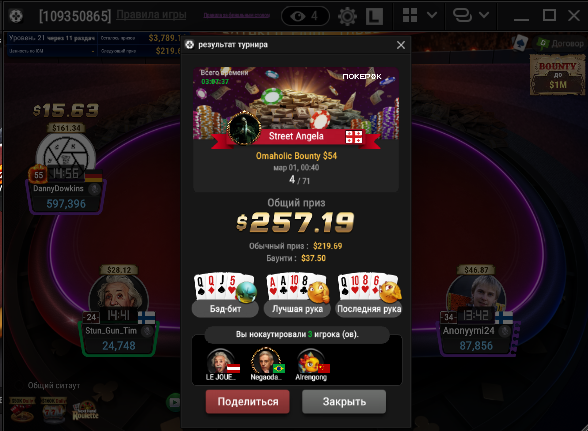The height and width of the screenshot is (431, 588).
Task: Click the Закрыть button
Action: [x=344, y=401]
